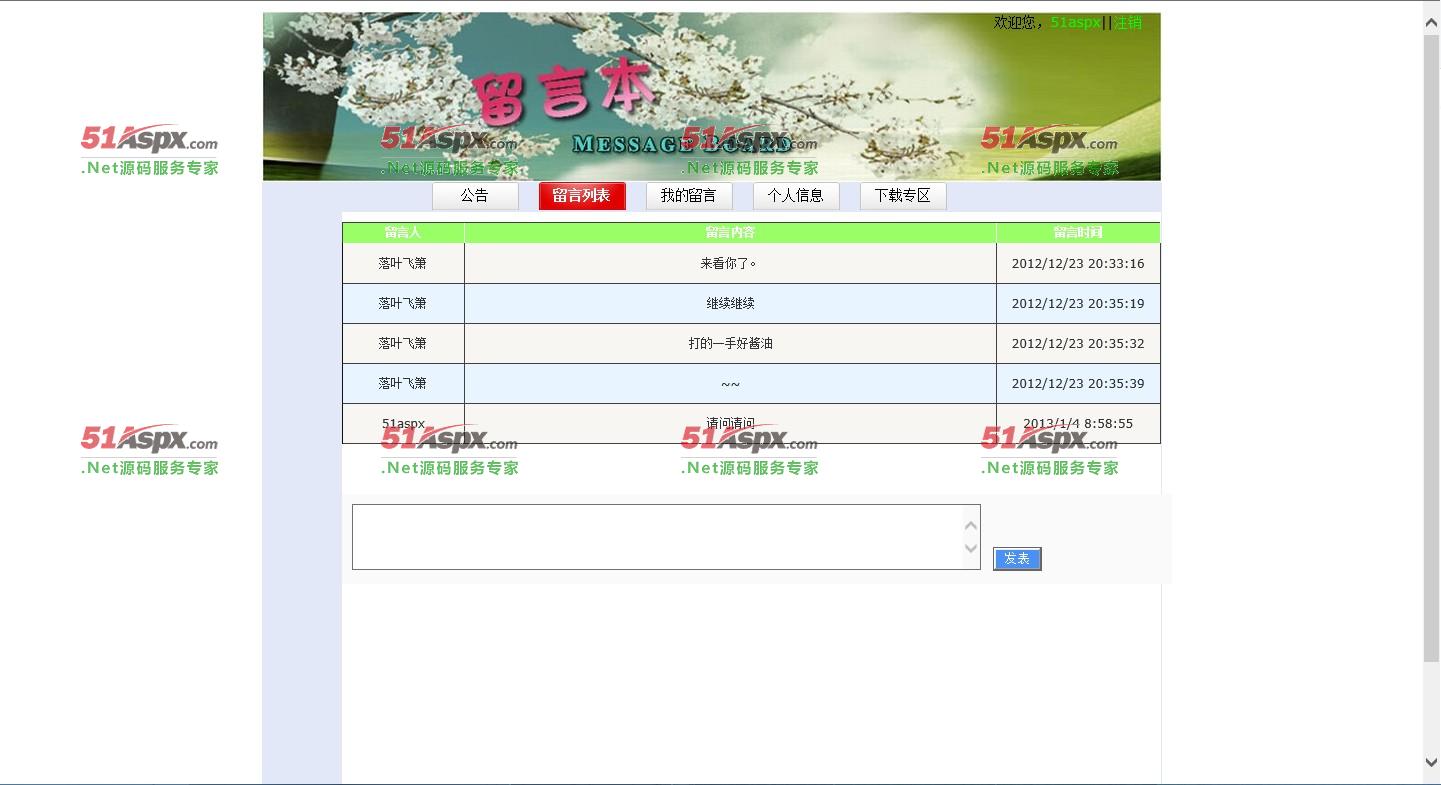1441x785 pixels.
Task: Select message text 来看你了。
Action: tap(729, 263)
